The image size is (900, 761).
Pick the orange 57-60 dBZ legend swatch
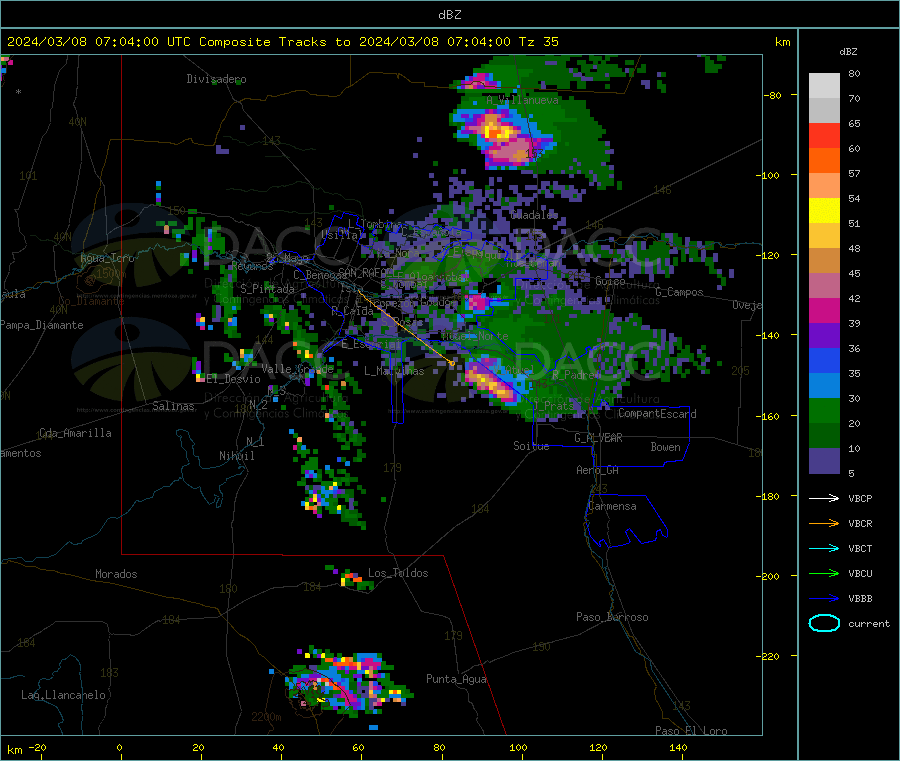point(824,161)
